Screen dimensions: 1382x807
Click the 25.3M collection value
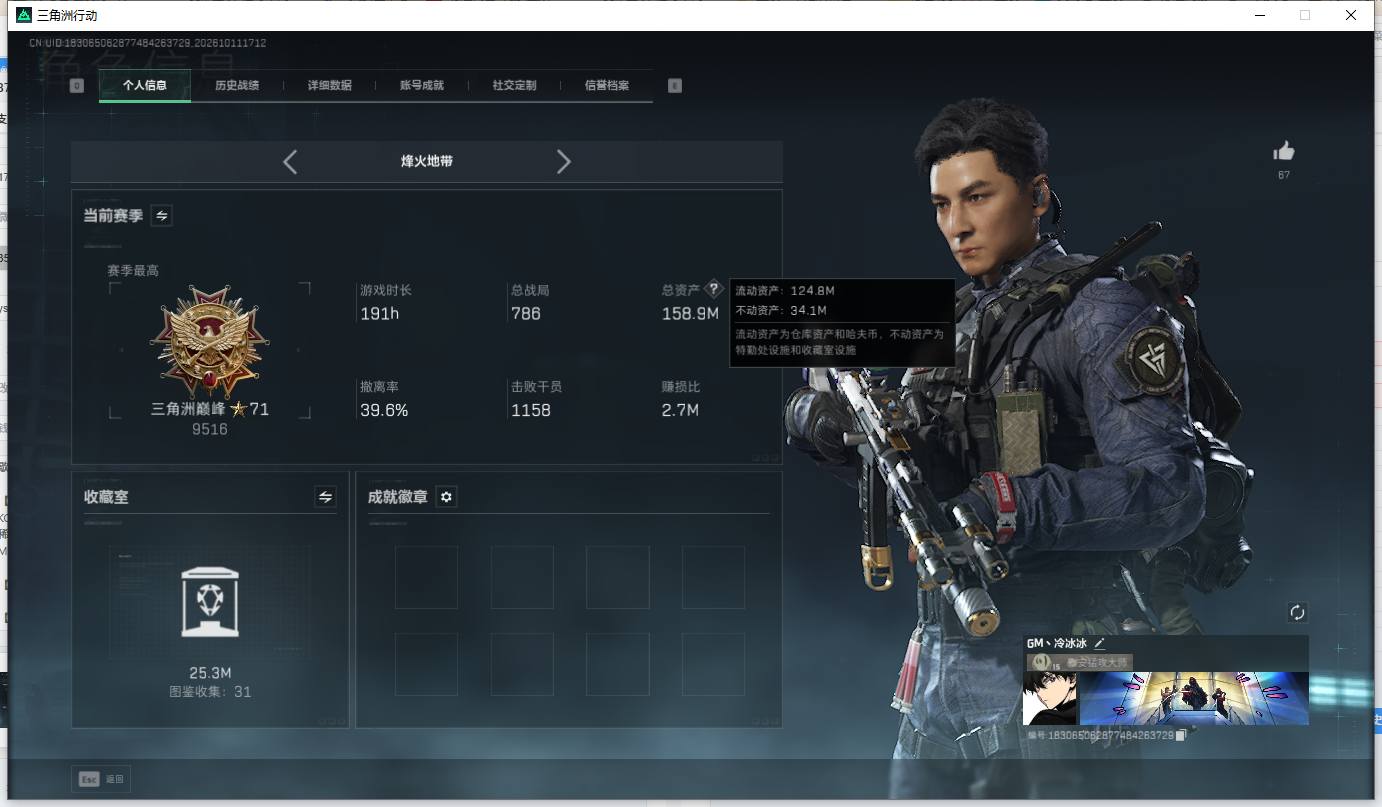coord(210,673)
